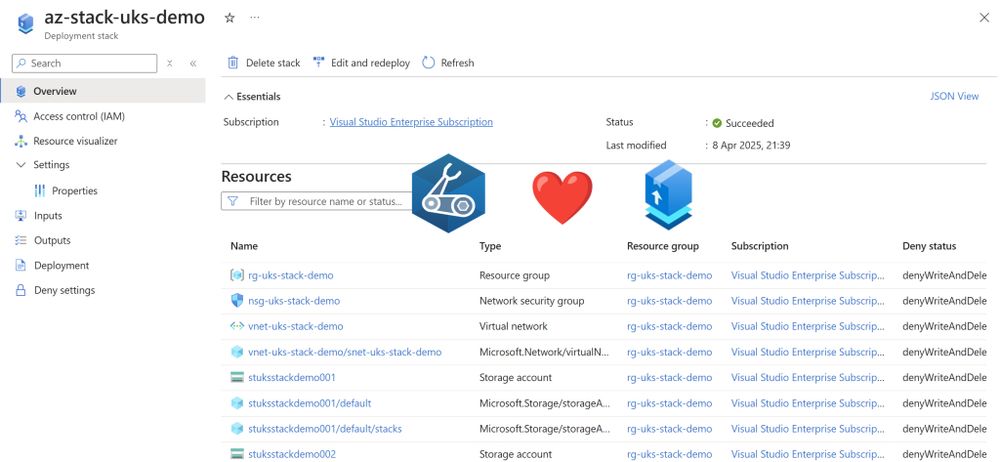Open the Visual Studio Enterprise Subscription essentials link

click(411, 122)
